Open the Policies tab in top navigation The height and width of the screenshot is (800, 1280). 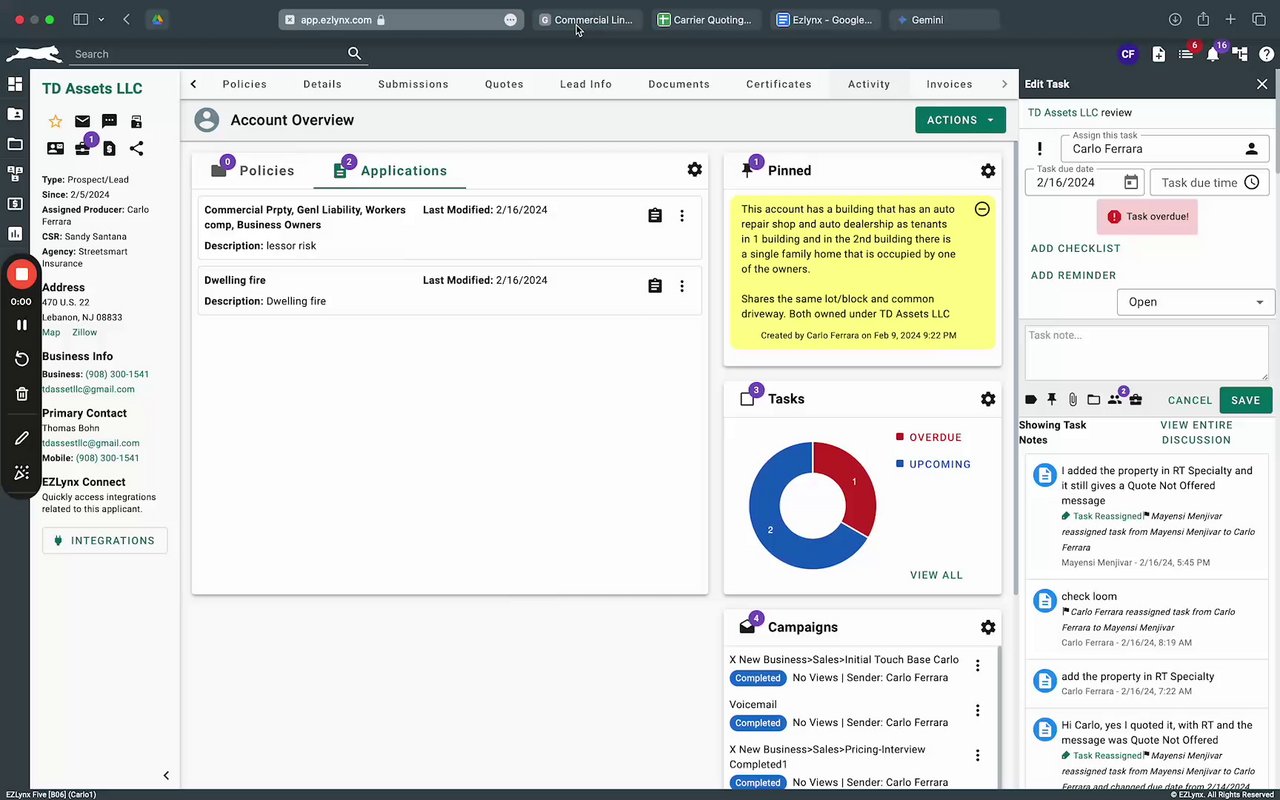coord(245,84)
